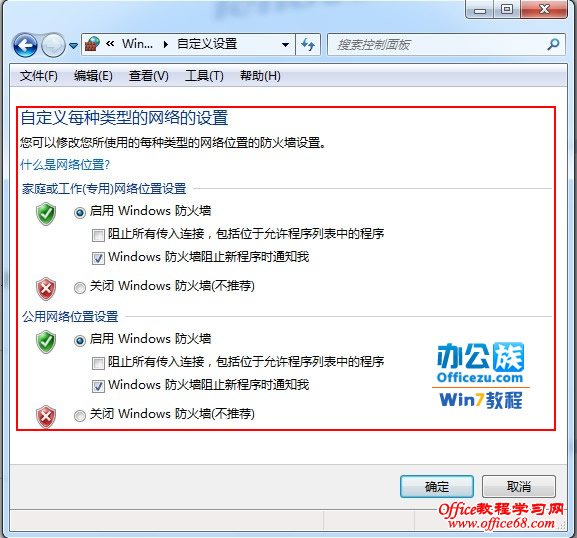
Task: Click green shield under home network settings
Action: coord(46,213)
